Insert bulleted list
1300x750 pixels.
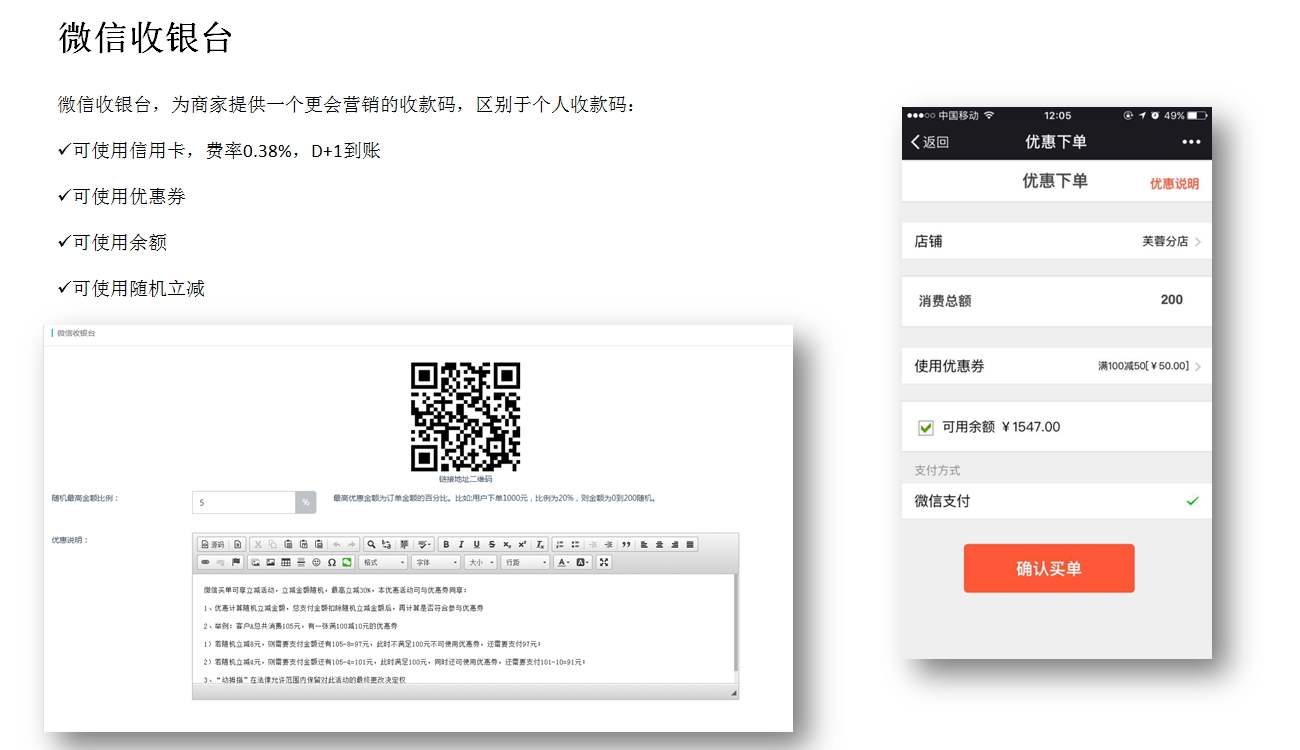tap(575, 544)
